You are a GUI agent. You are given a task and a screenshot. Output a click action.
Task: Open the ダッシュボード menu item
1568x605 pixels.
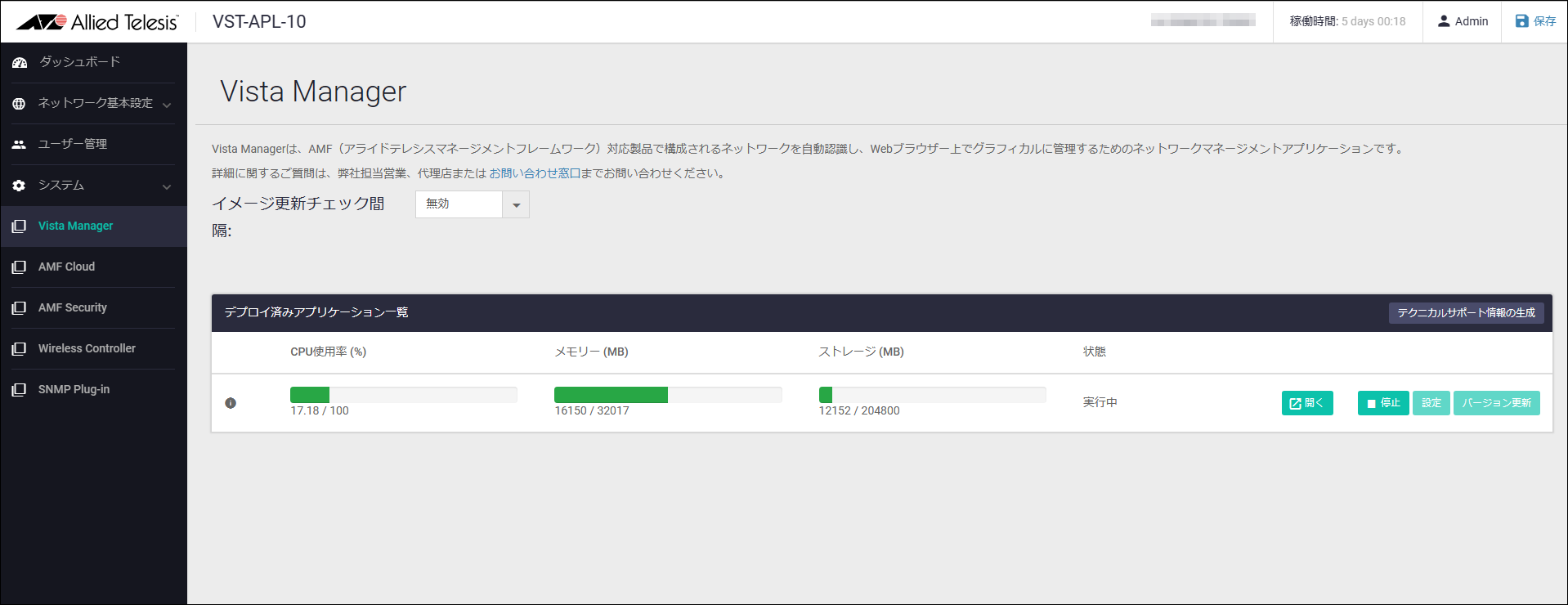click(x=79, y=62)
